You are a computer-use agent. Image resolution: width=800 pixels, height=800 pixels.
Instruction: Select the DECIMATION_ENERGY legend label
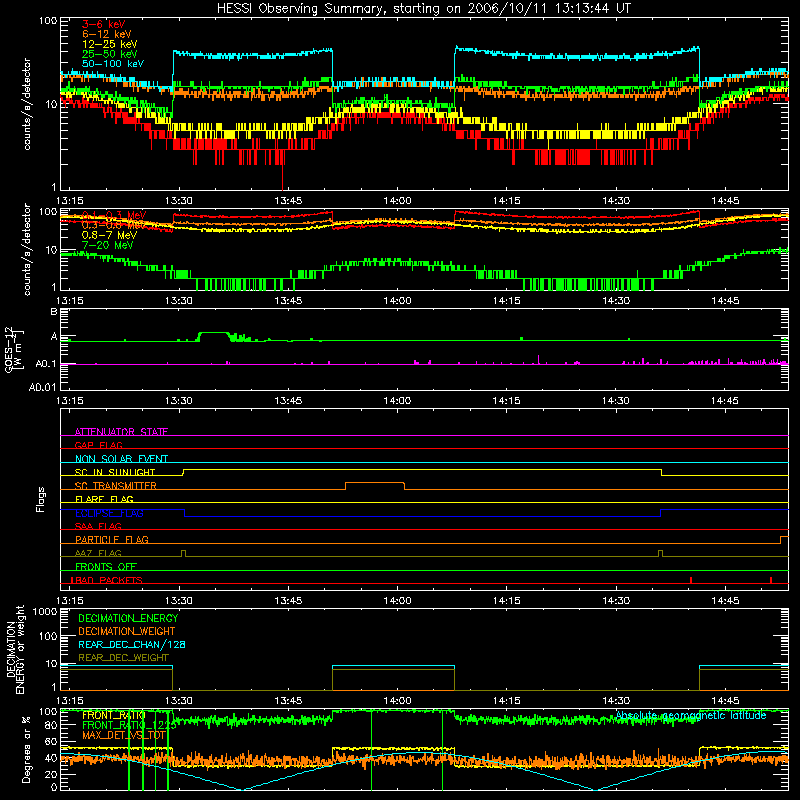pos(128,618)
